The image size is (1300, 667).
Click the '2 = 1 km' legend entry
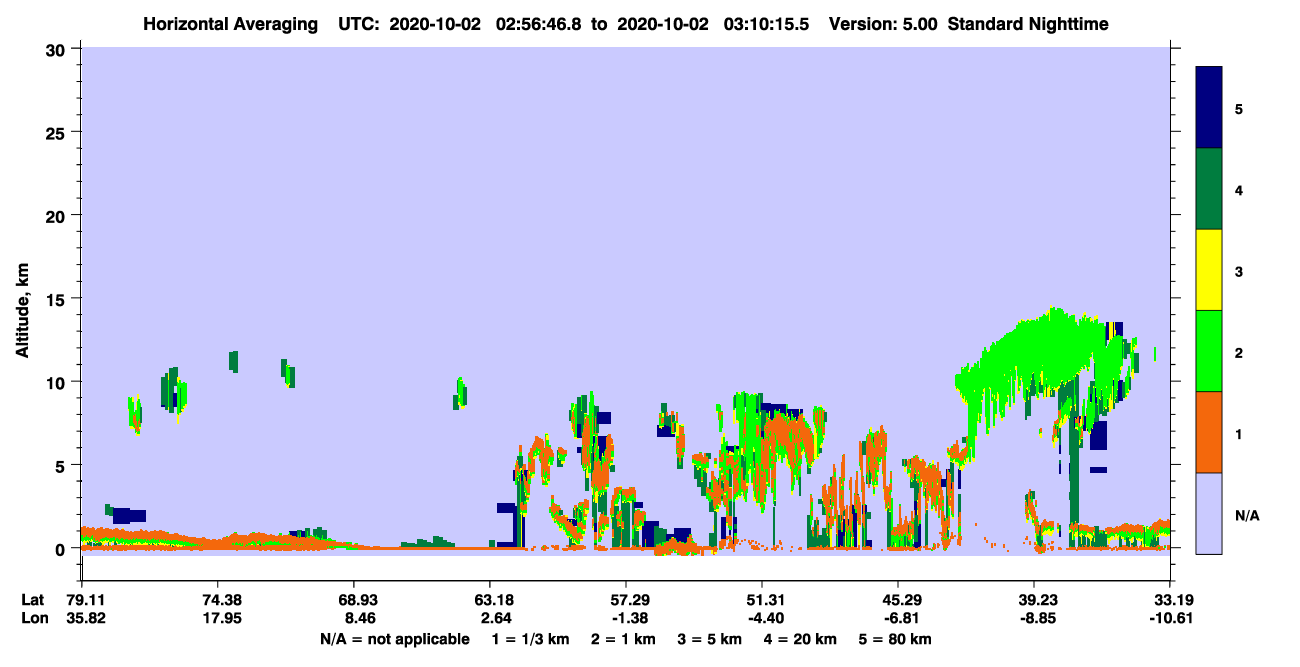[623, 639]
